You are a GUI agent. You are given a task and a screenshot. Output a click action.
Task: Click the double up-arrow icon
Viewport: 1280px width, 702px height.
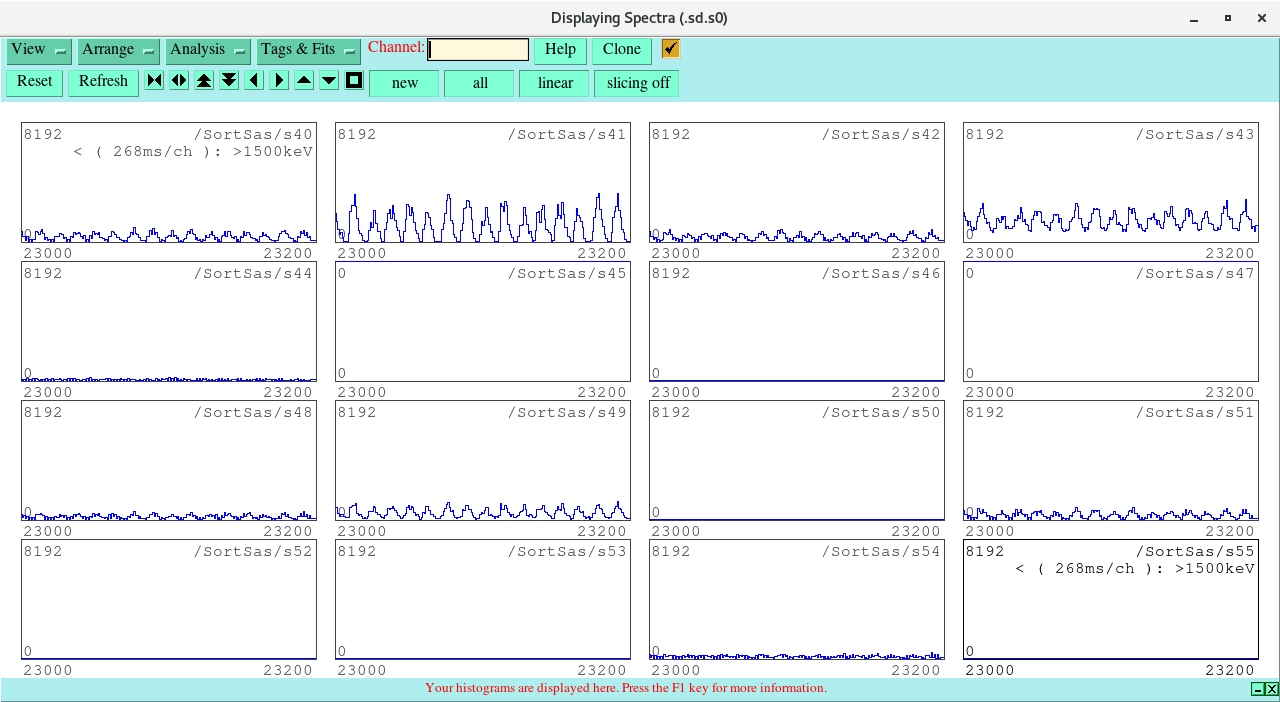204,81
